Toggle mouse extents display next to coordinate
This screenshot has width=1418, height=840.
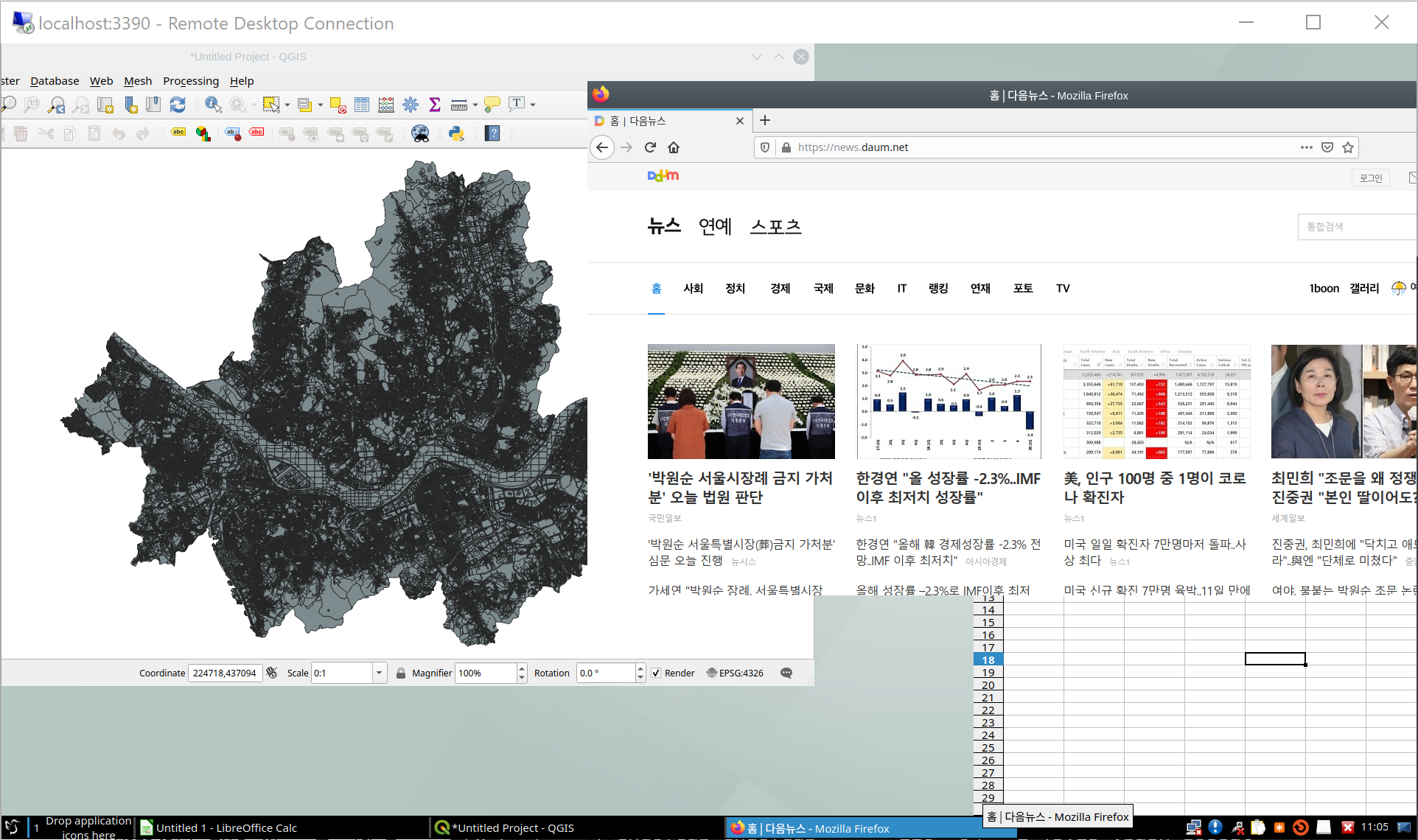click(272, 673)
